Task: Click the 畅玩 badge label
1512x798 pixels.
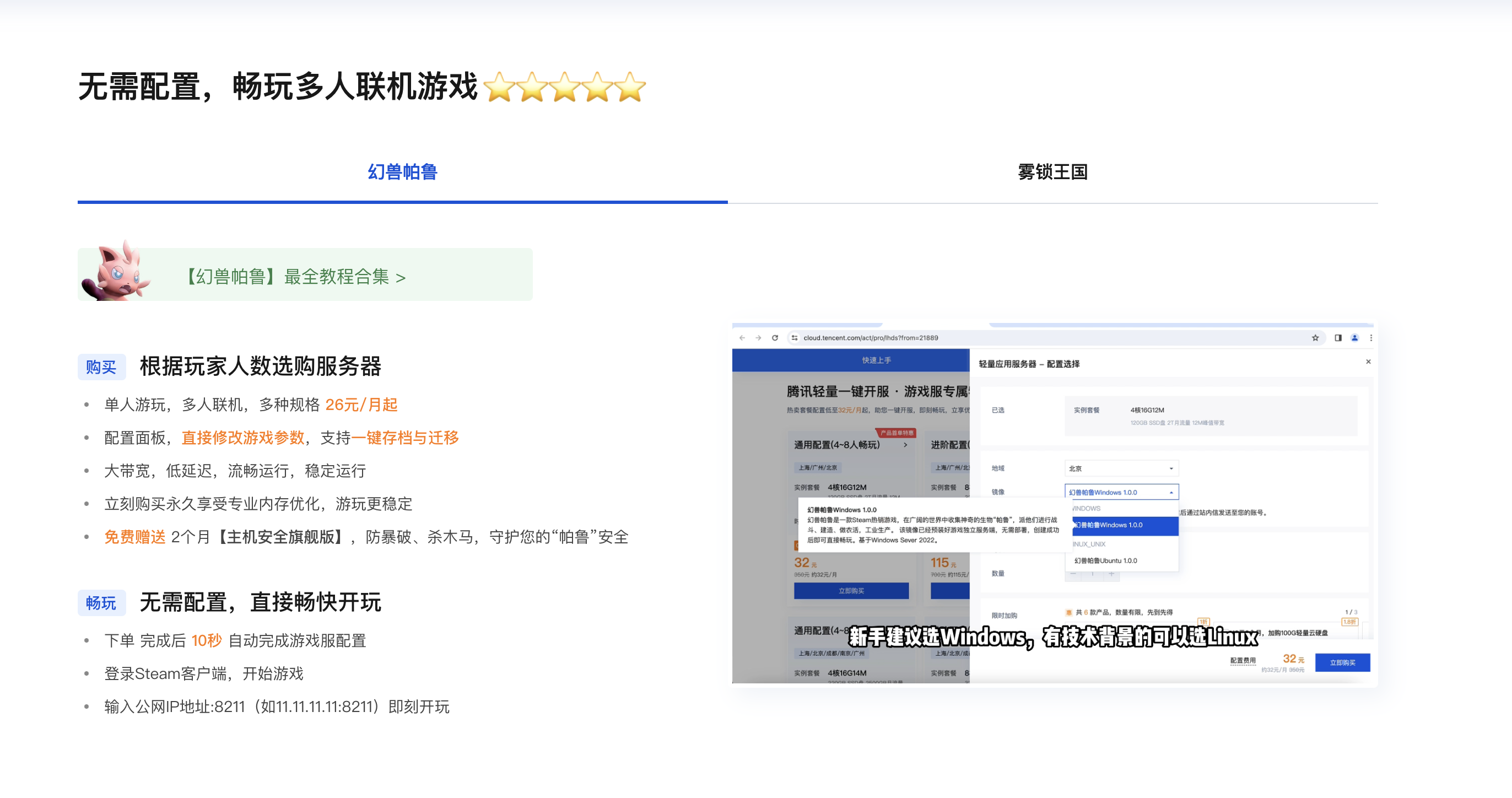Action: coord(101,603)
